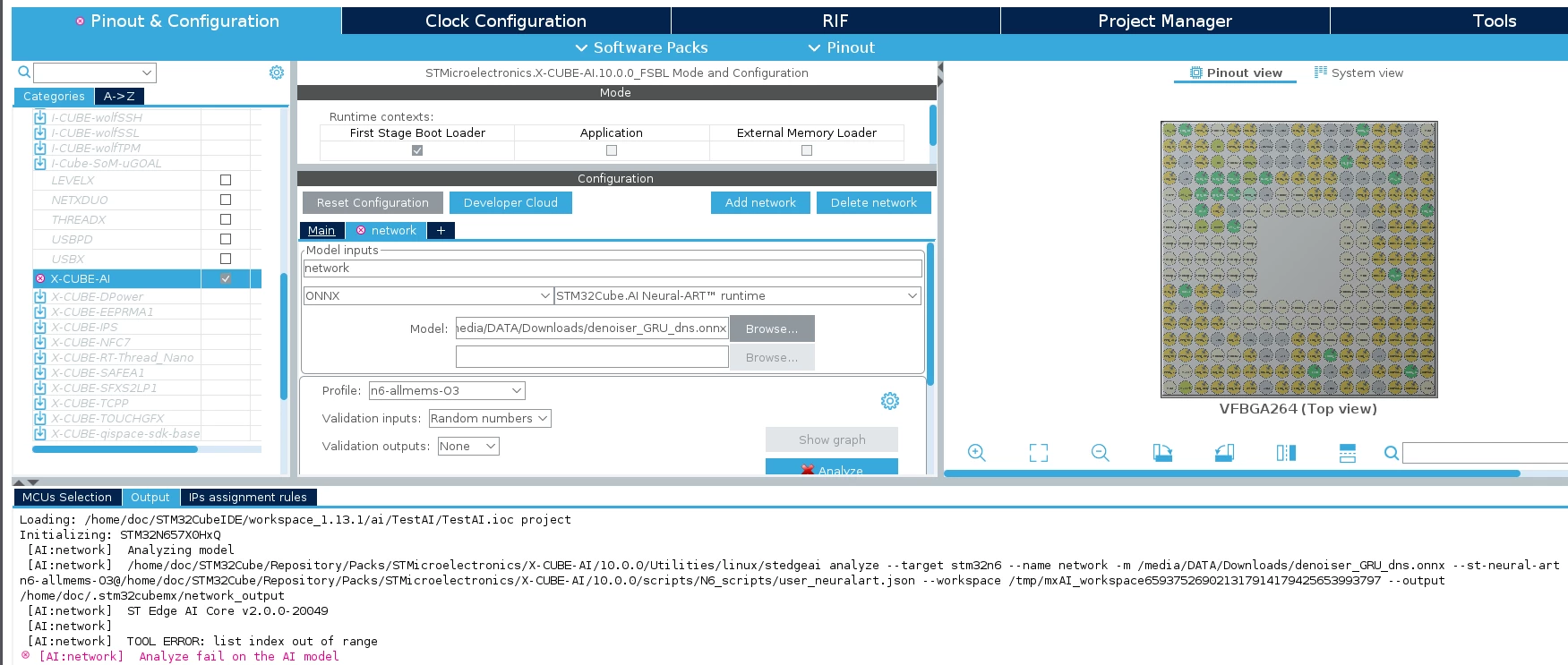The height and width of the screenshot is (665, 1568).
Task: Enable the LEVELX checkbox
Action: tap(226, 180)
